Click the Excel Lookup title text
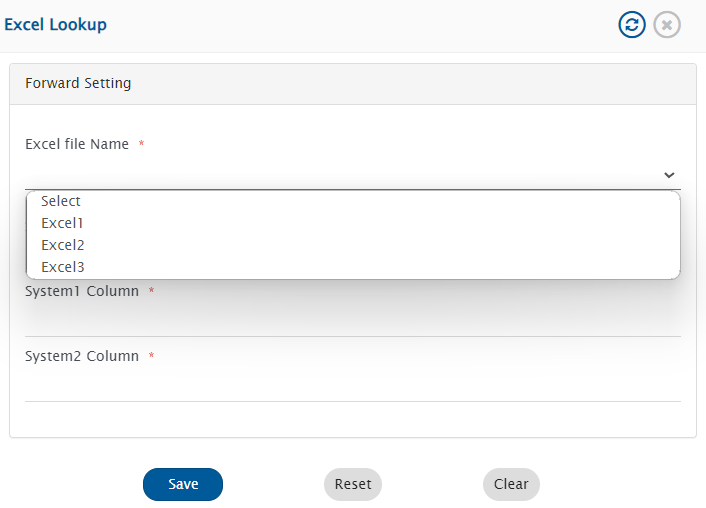 (56, 25)
